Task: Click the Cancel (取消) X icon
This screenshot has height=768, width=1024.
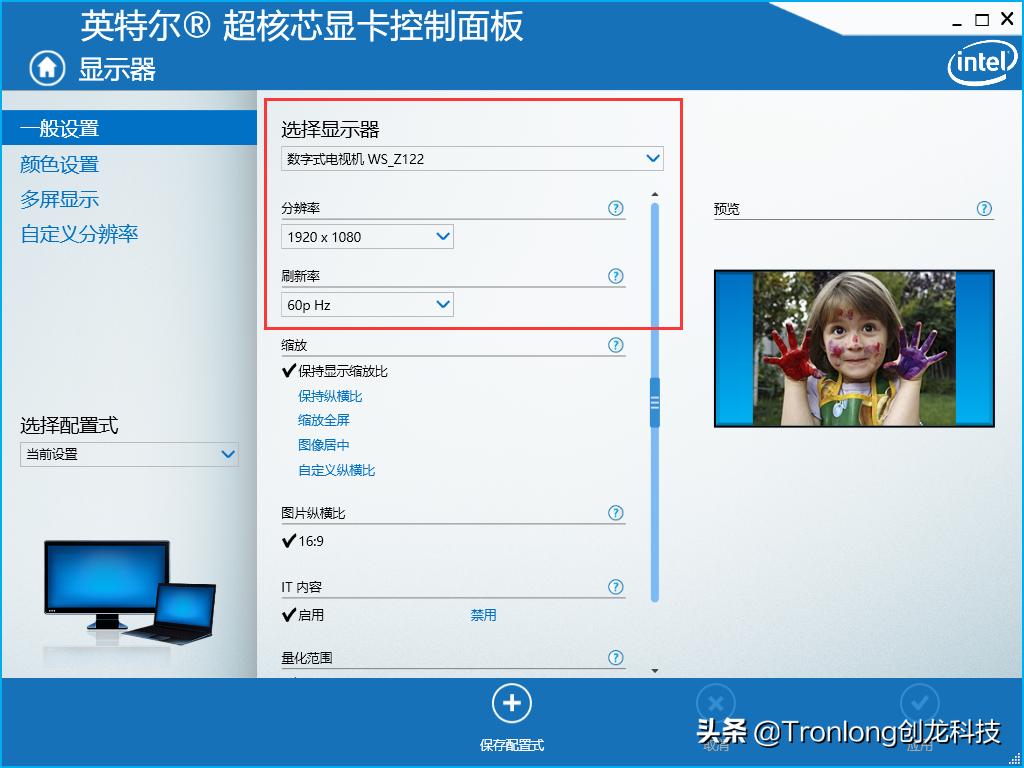Action: pyautogui.click(x=714, y=702)
